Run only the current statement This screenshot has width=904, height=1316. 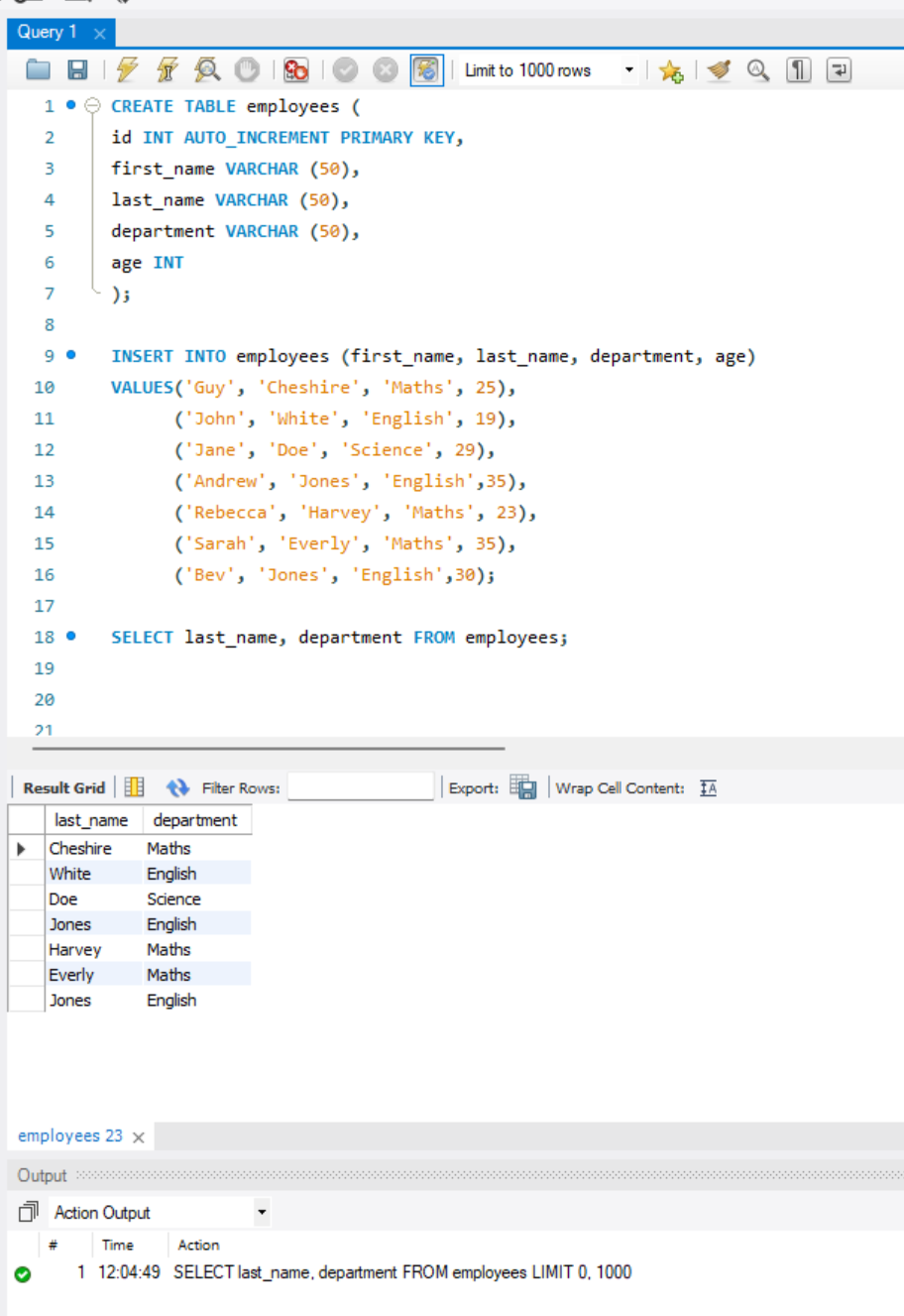[167, 69]
